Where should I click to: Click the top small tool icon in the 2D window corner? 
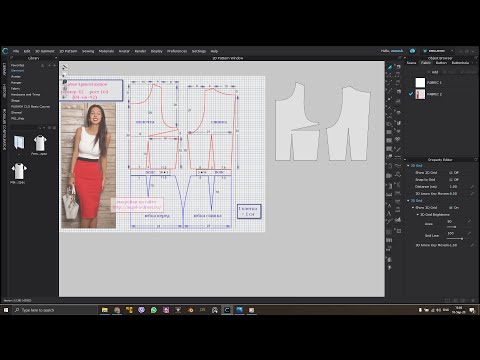coord(65,67)
